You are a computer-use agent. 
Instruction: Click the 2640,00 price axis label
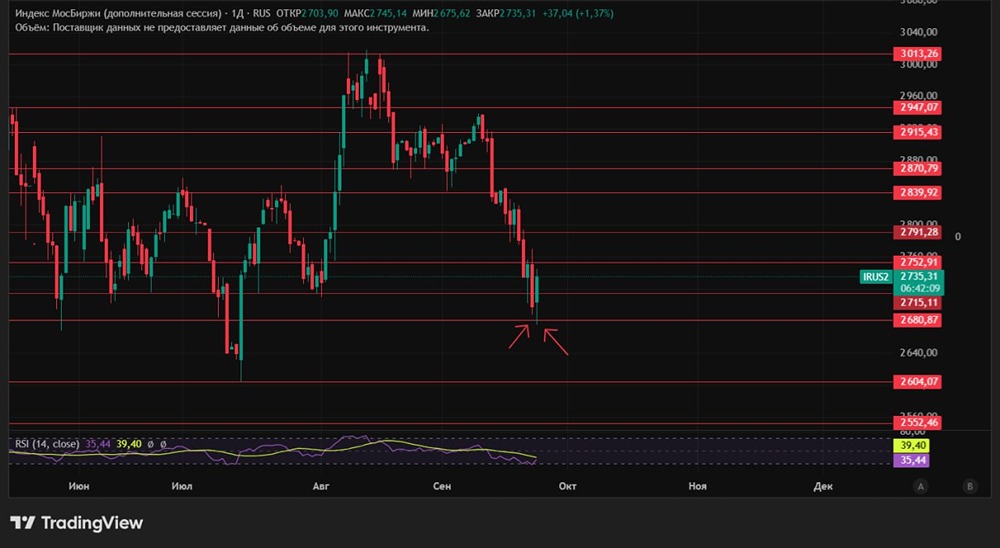[918, 352]
